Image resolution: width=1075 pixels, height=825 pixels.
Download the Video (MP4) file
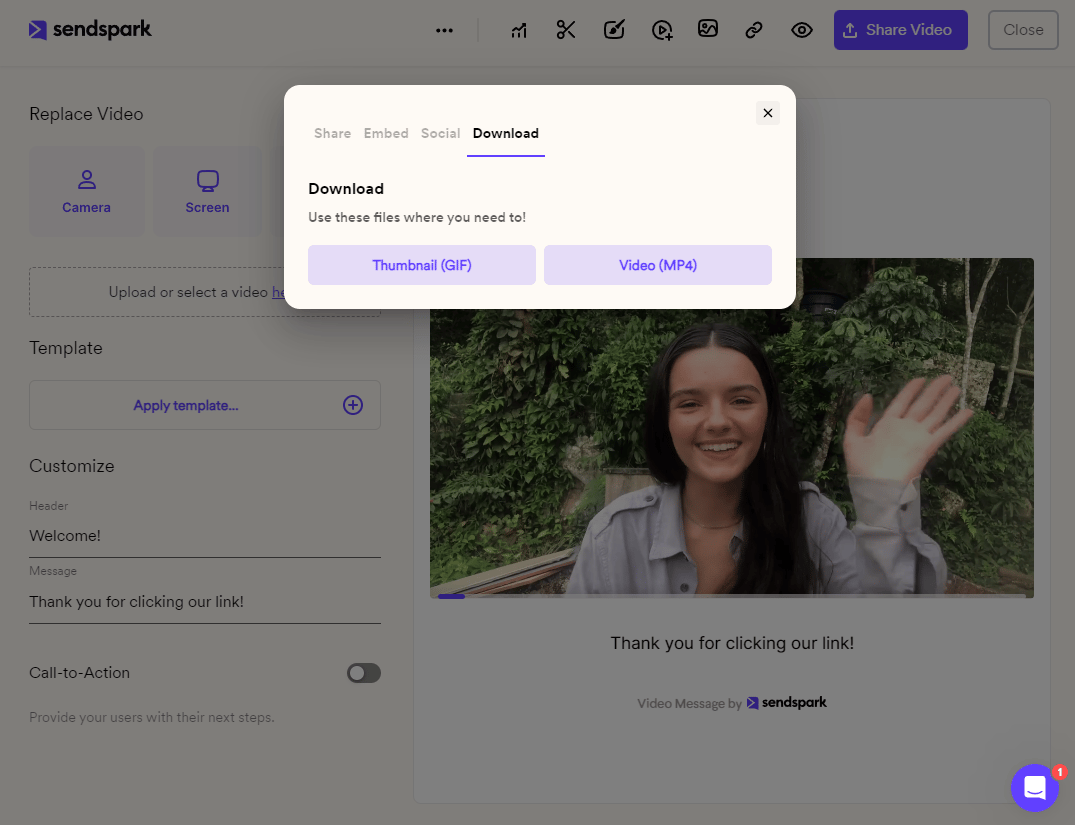click(658, 265)
